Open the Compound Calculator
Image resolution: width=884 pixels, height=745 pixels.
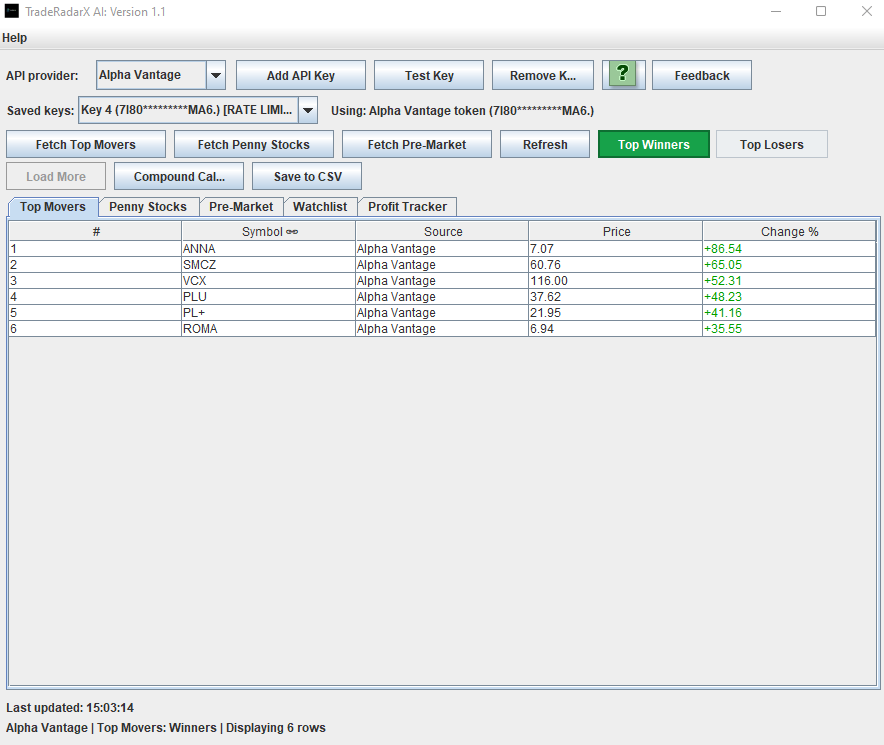point(178,176)
